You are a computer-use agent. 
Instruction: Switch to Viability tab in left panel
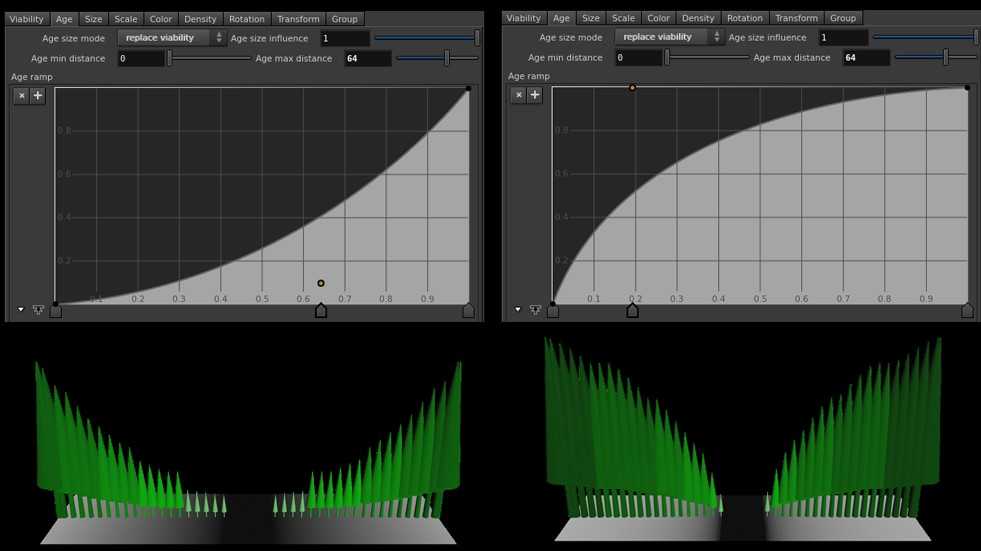pos(26,19)
